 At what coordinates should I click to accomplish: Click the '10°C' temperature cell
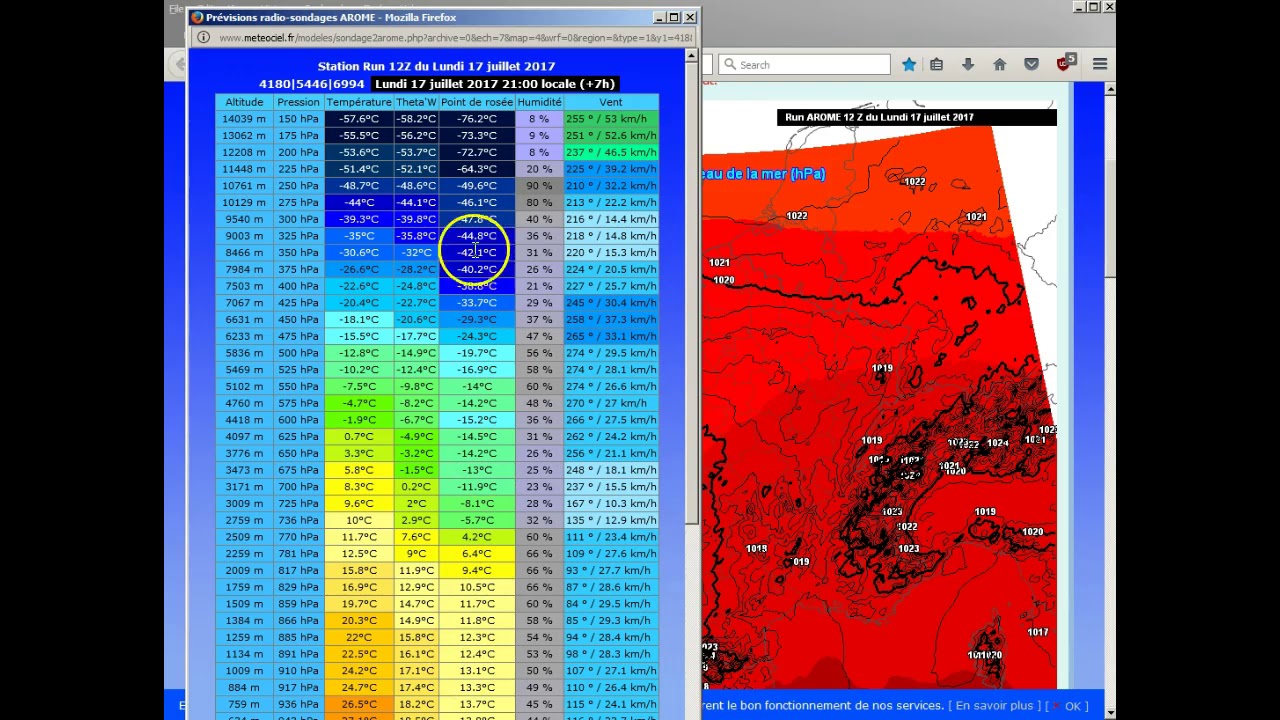point(359,520)
